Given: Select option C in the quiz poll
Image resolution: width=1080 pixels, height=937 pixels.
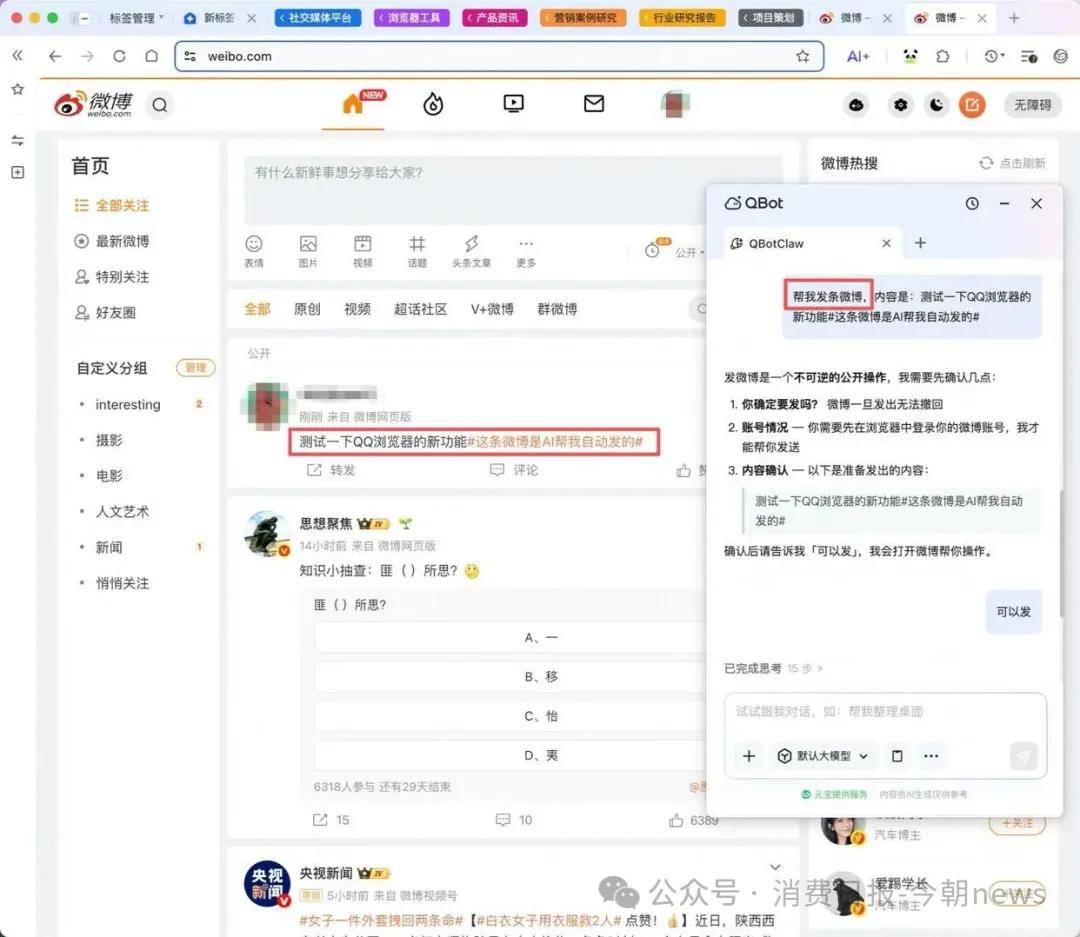Looking at the screenshot, I should (x=541, y=716).
